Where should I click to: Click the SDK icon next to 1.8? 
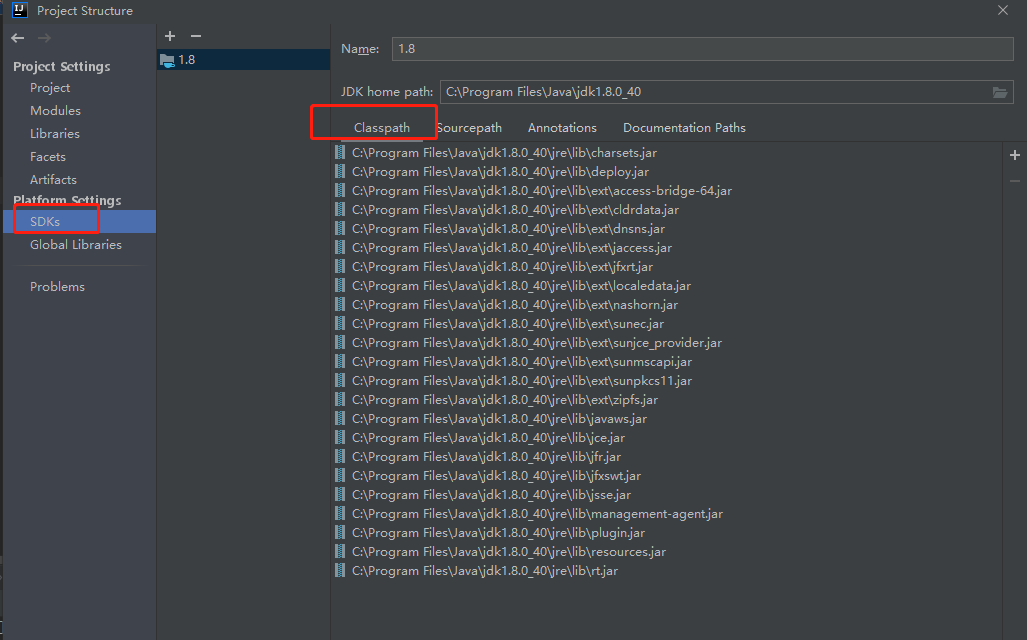coord(167,59)
